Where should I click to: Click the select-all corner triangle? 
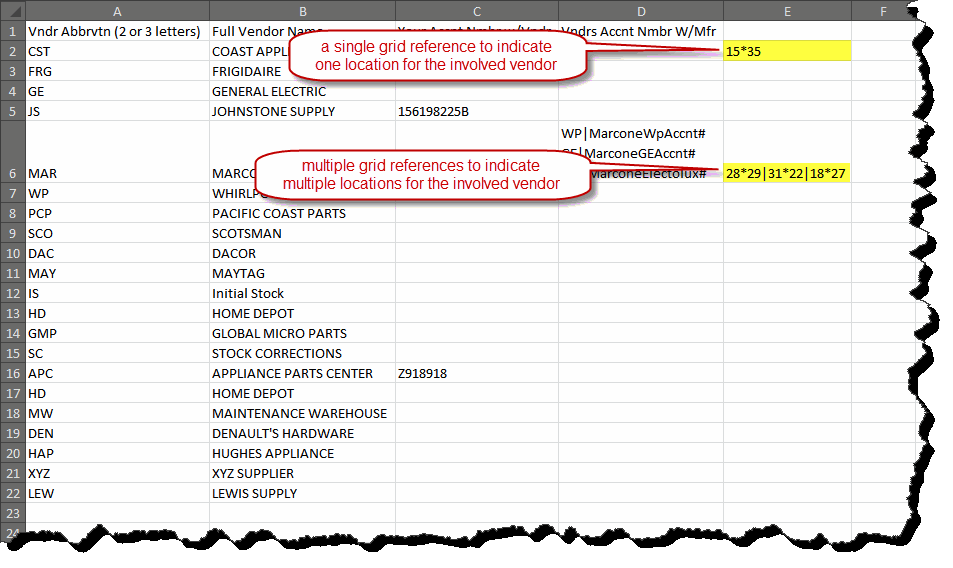(13, 11)
